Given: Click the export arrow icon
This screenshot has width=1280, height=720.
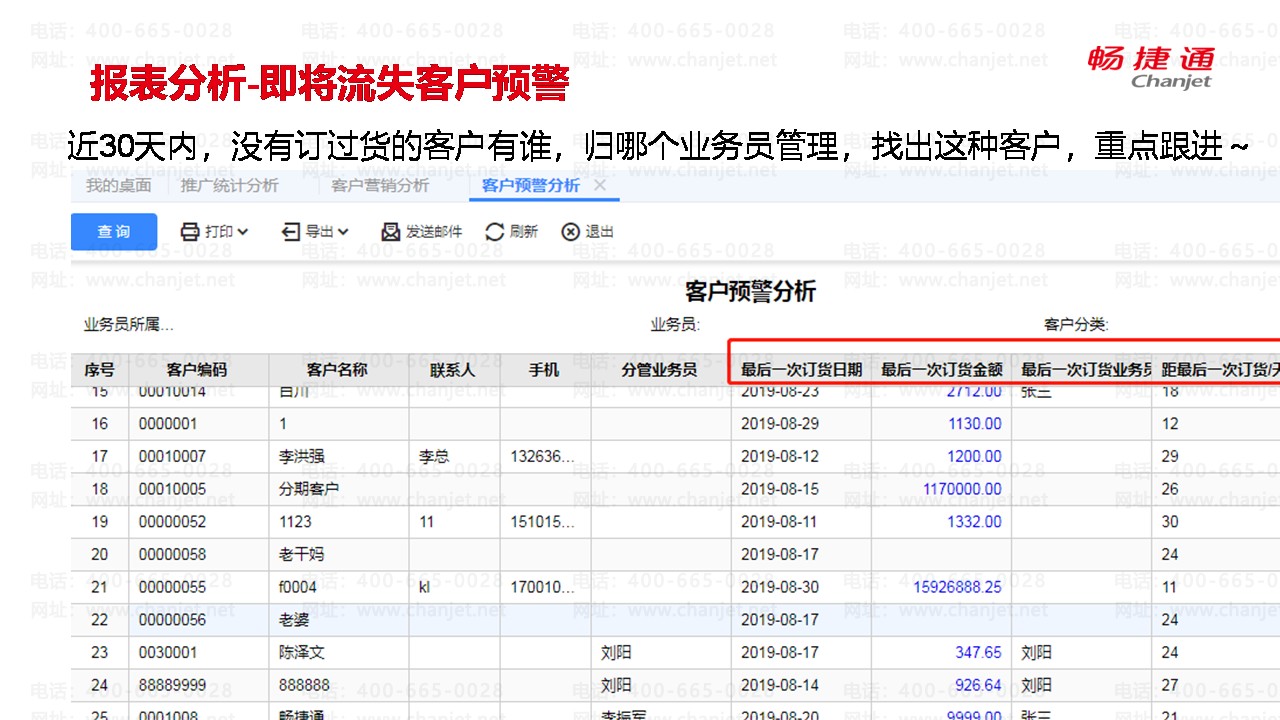Looking at the screenshot, I should pyautogui.click(x=291, y=232).
